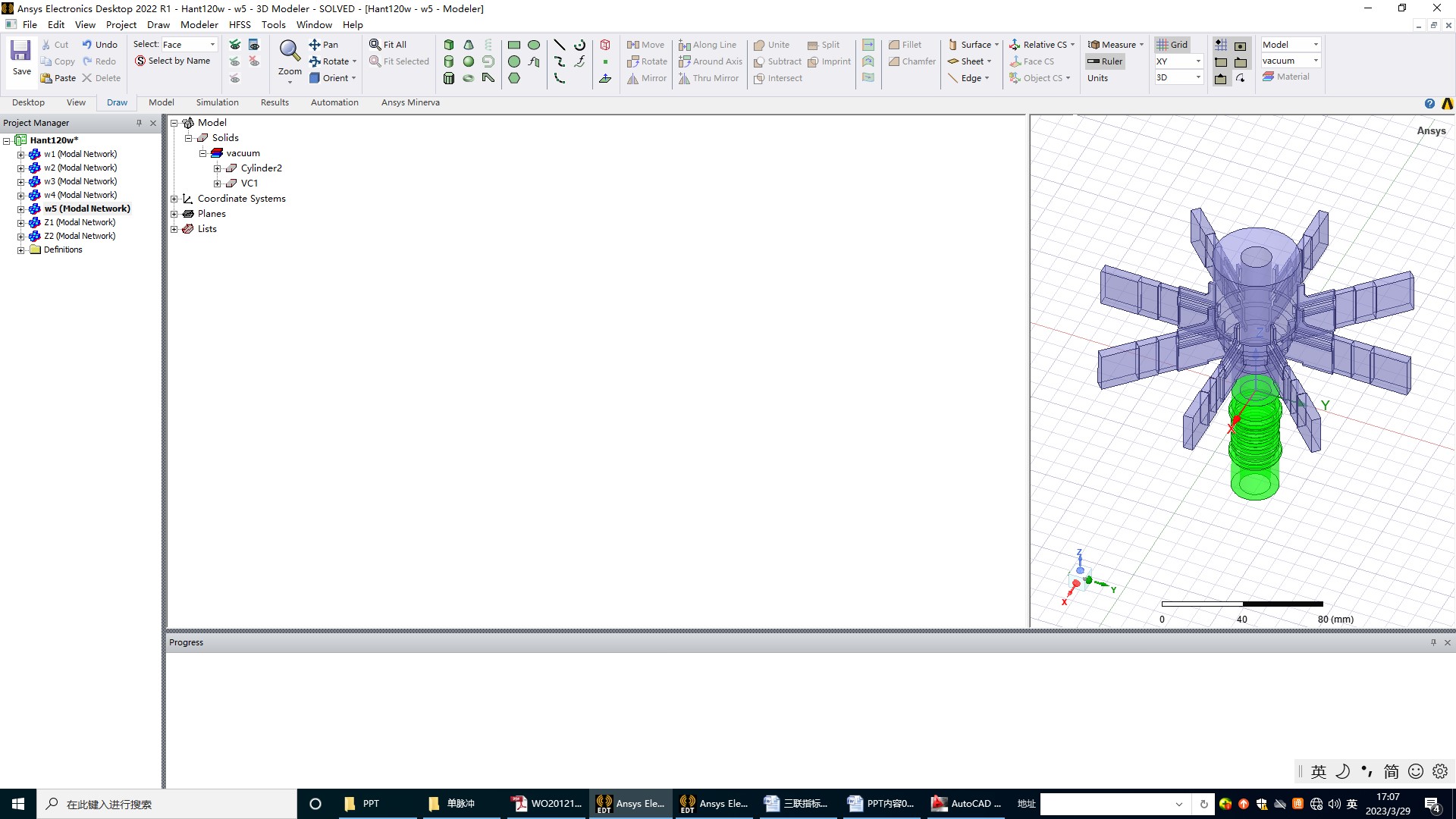Switch to the Results ribbon tab
This screenshot has width=1456, height=819.
[275, 102]
